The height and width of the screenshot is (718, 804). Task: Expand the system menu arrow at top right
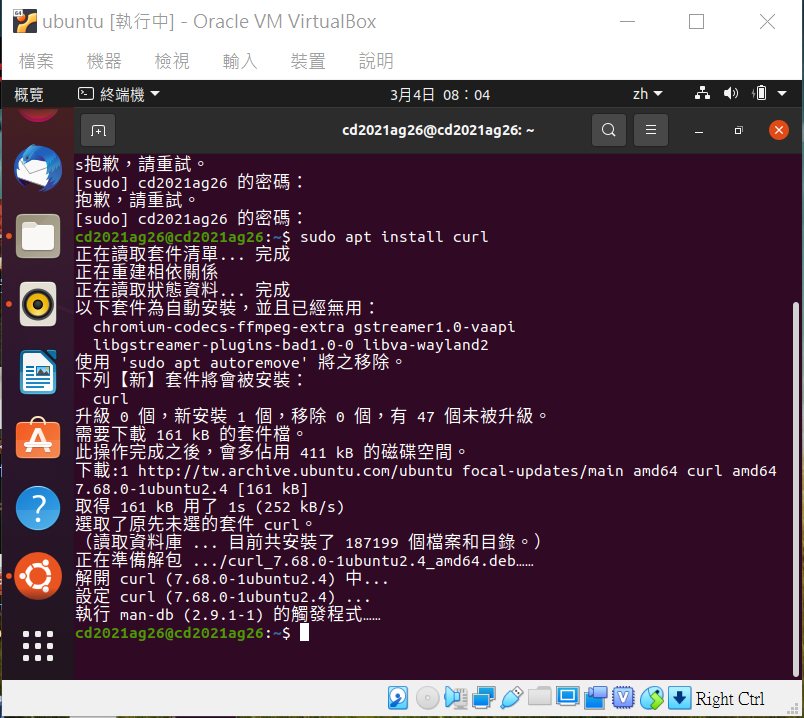tap(782, 93)
